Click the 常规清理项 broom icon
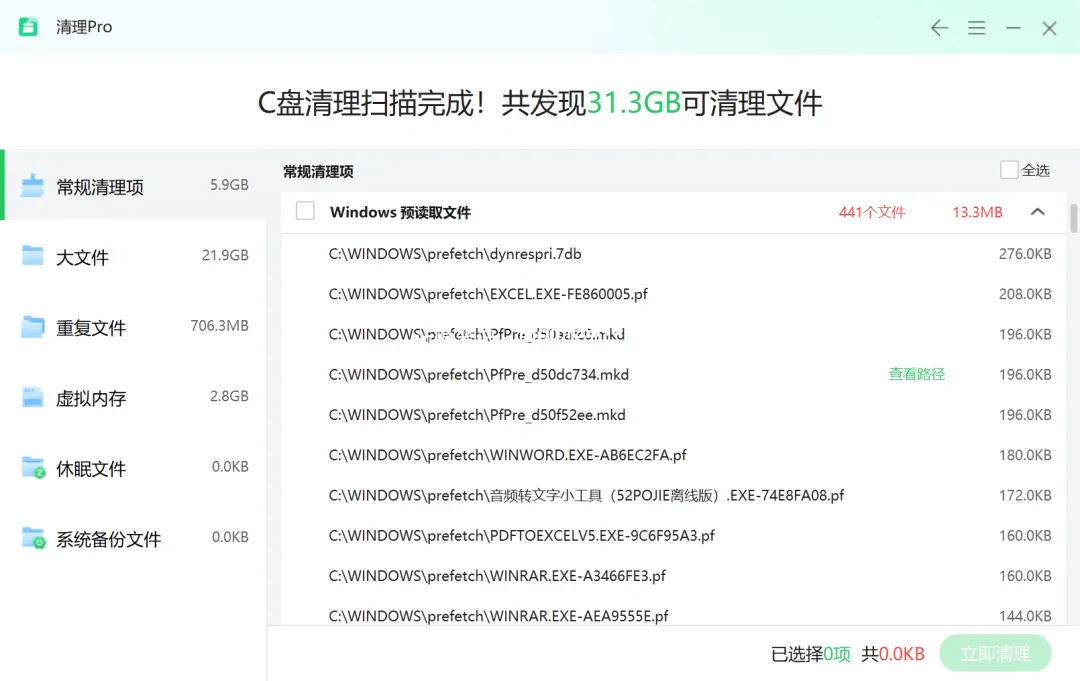1080x681 pixels. 33,186
